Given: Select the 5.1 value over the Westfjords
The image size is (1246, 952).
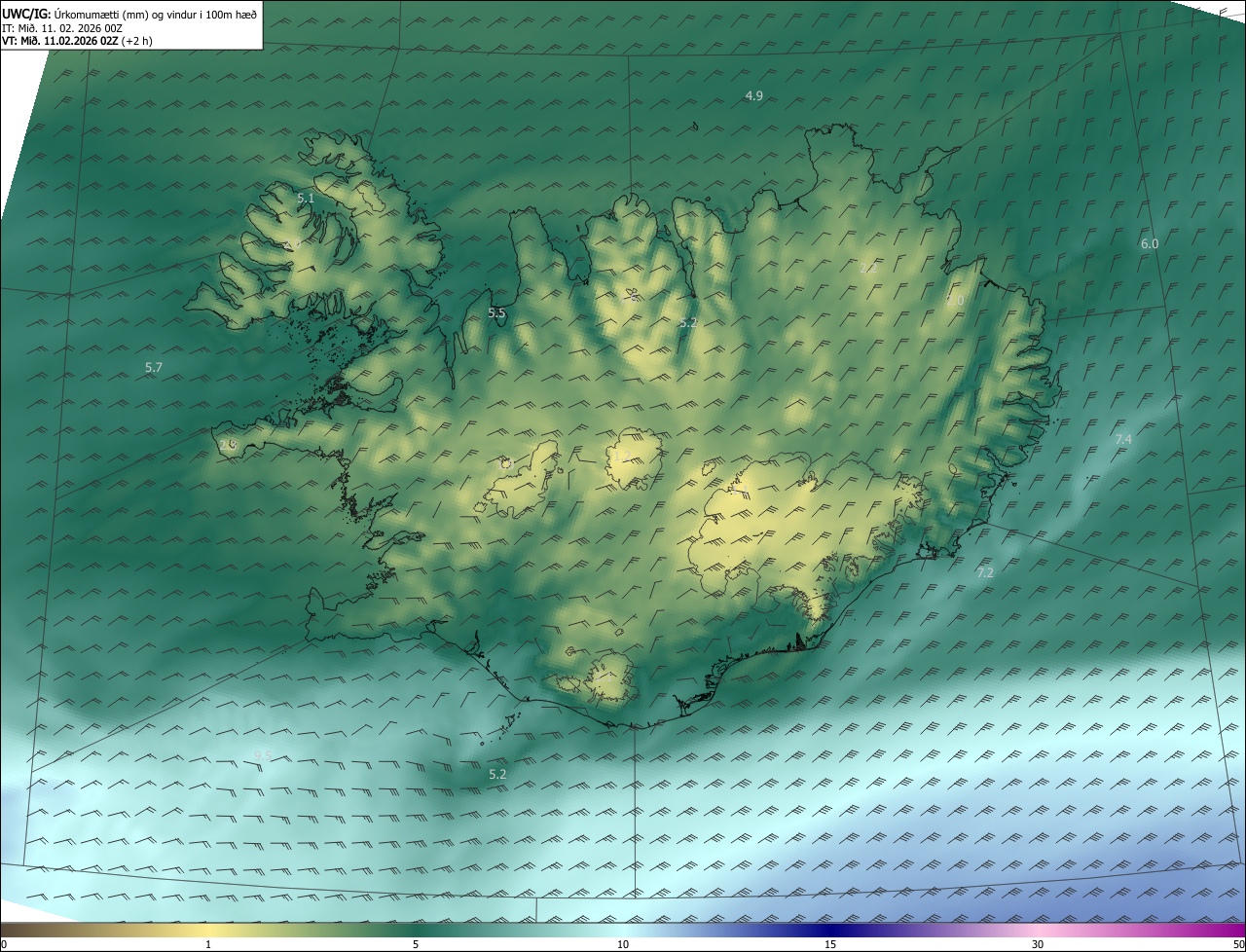Looking at the screenshot, I should 305,198.
